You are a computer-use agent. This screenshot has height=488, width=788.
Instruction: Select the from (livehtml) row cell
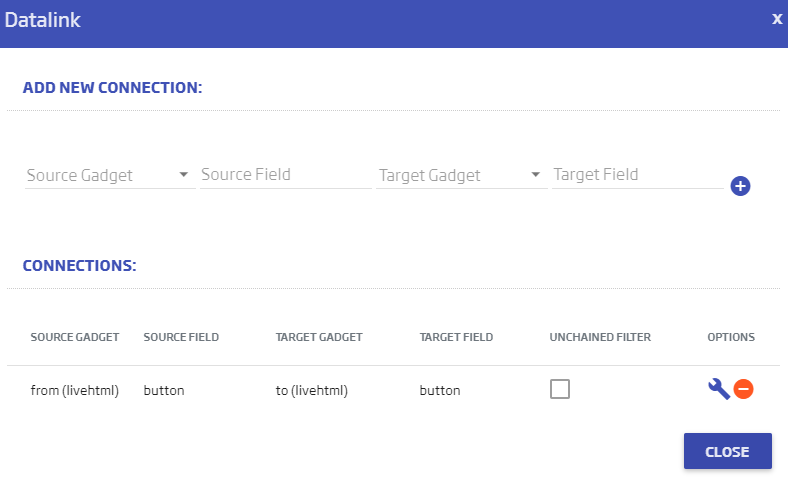(x=75, y=391)
